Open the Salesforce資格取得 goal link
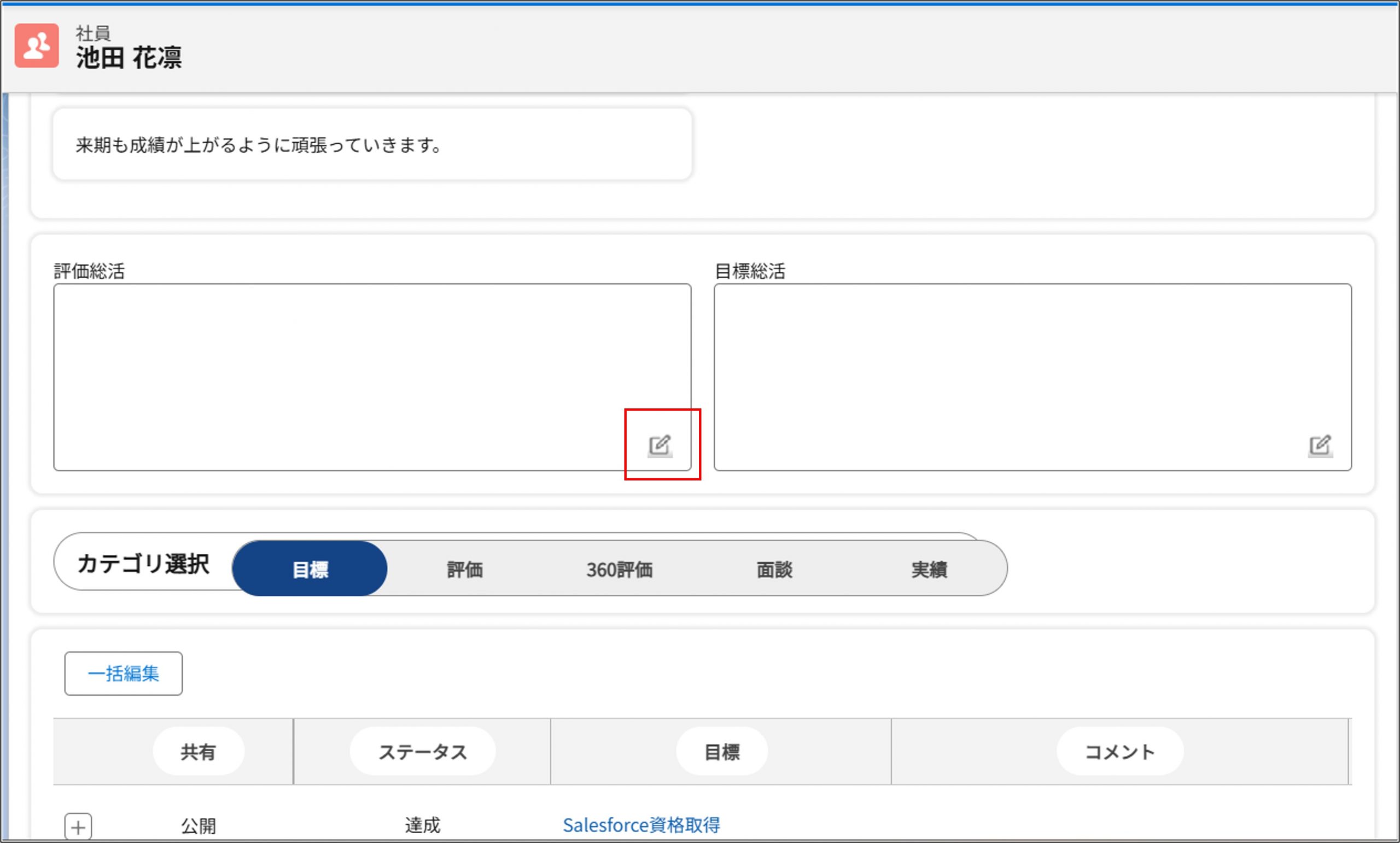This screenshot has width=1400, height=843. (641, 825)
